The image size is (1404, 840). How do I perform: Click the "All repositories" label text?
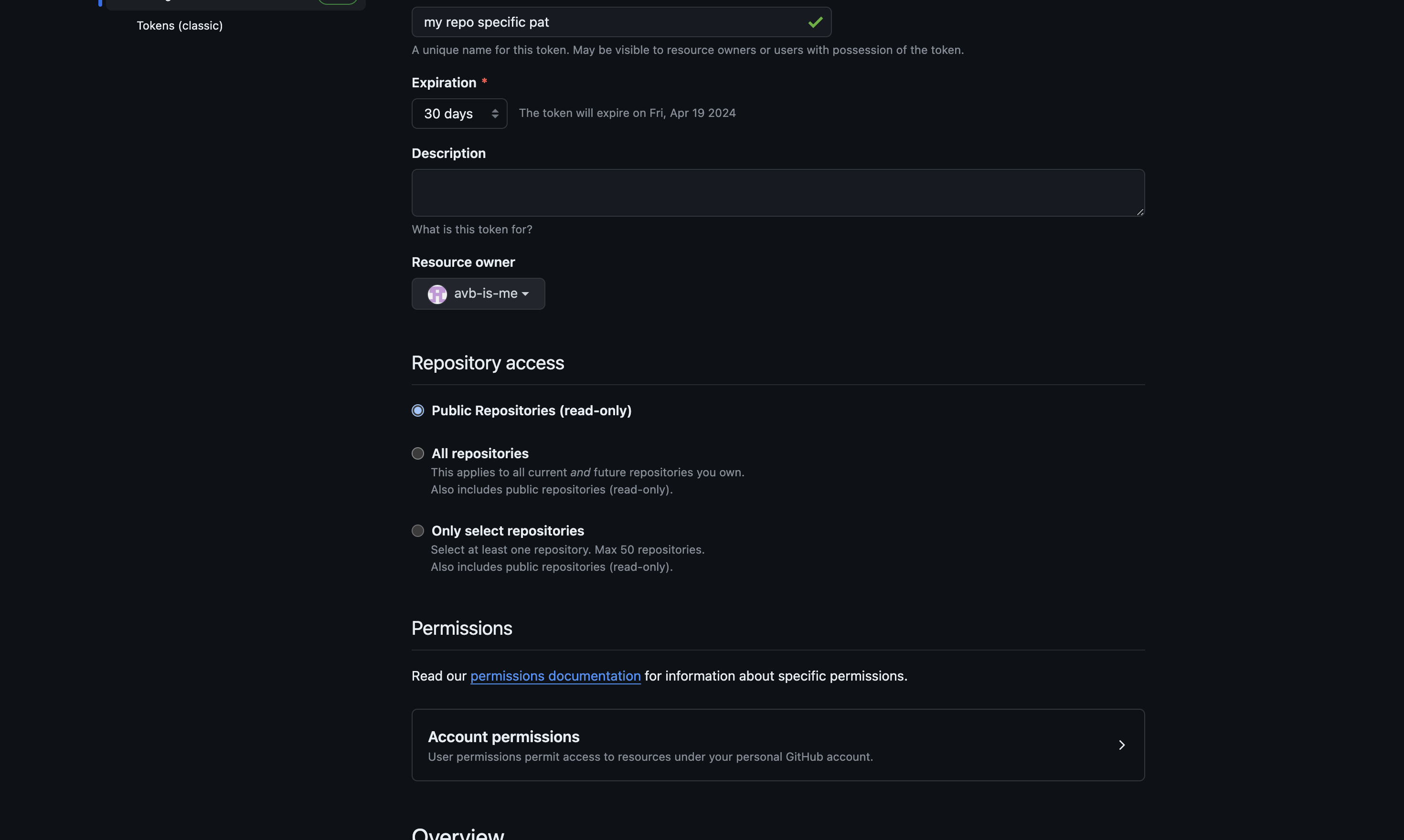[x=480, y=453]
